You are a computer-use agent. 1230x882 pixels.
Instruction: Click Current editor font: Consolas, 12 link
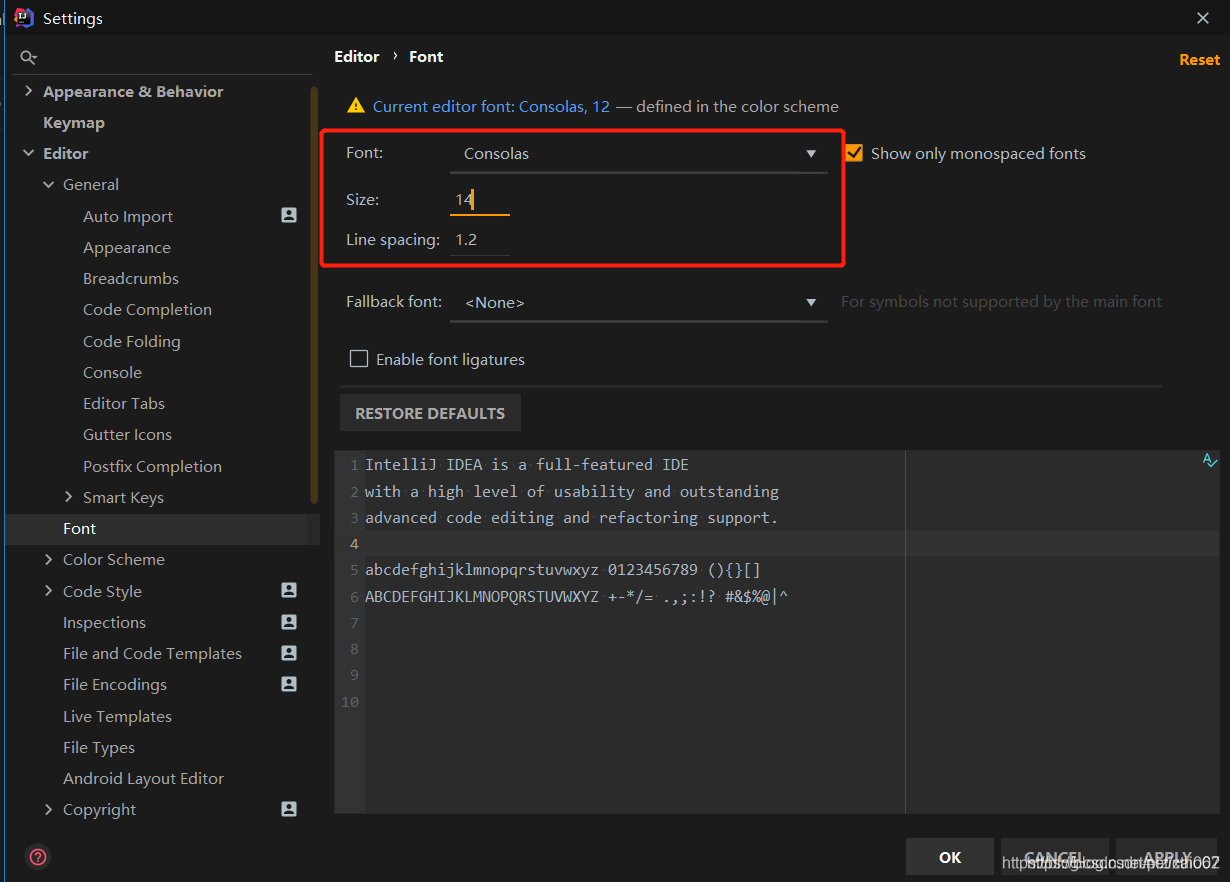[491, 106]
